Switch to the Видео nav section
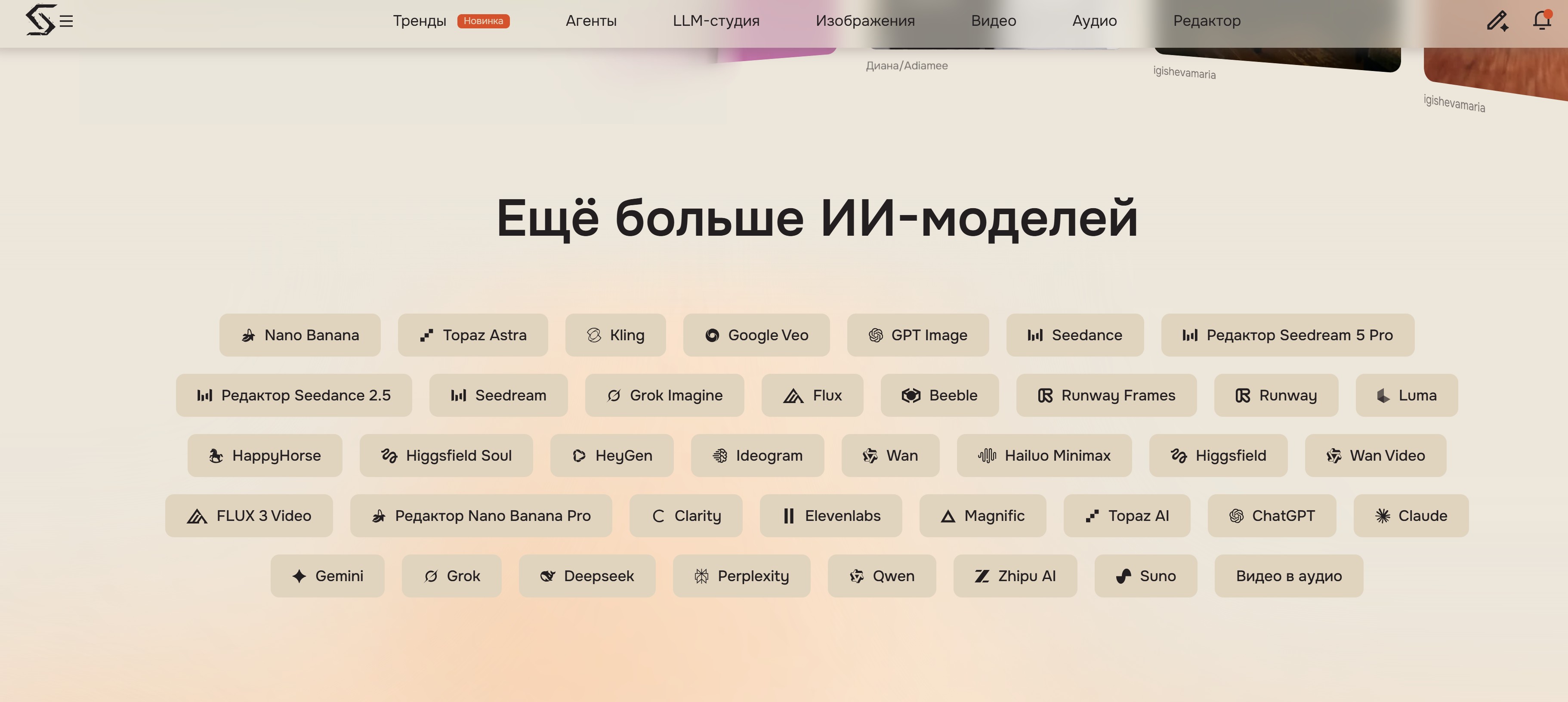The width and height of the screenshot is (1568, 702). (994, 21)
